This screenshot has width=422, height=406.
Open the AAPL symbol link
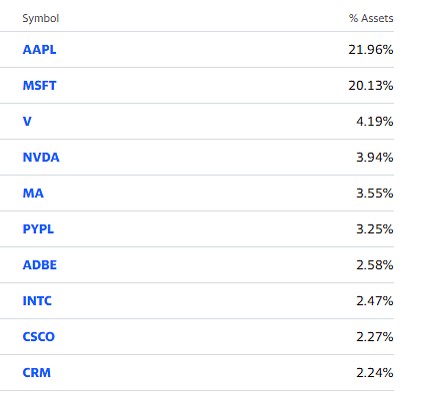[x=39, y=50]
